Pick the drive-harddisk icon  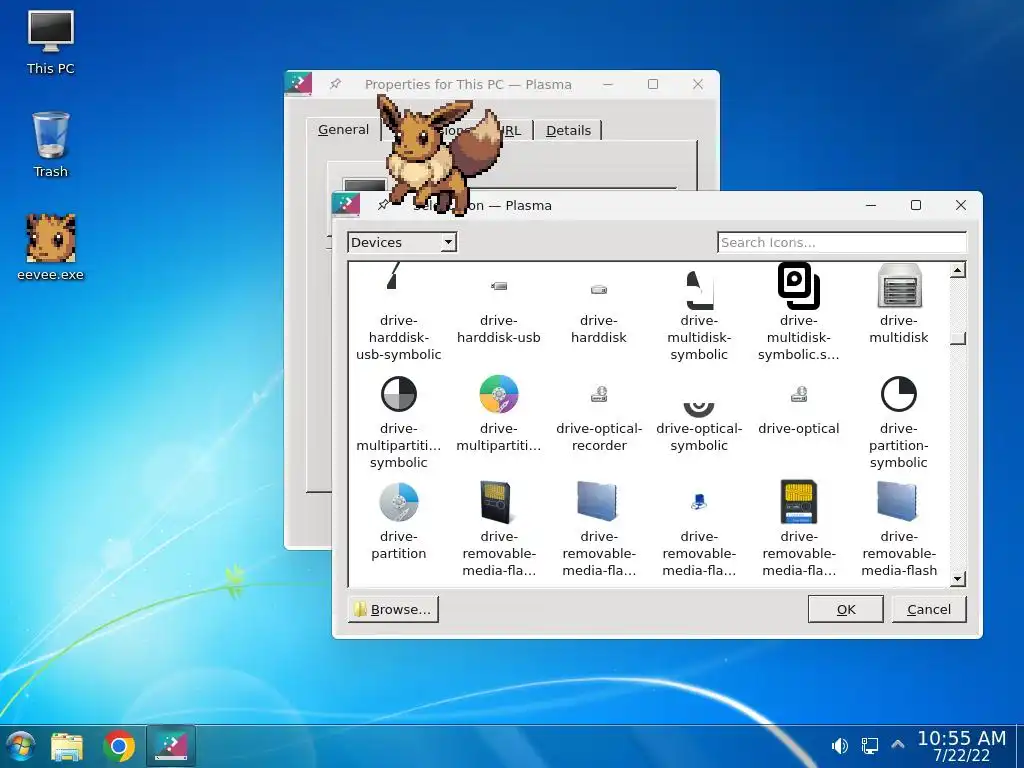(x=599, y=312)
